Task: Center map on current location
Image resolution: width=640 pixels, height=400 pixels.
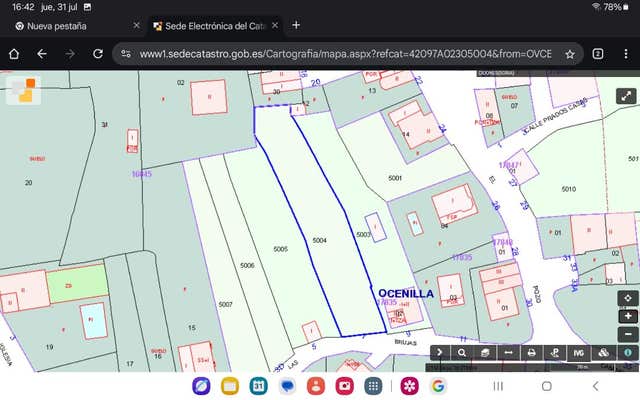Action: click(x=627, y=298)
